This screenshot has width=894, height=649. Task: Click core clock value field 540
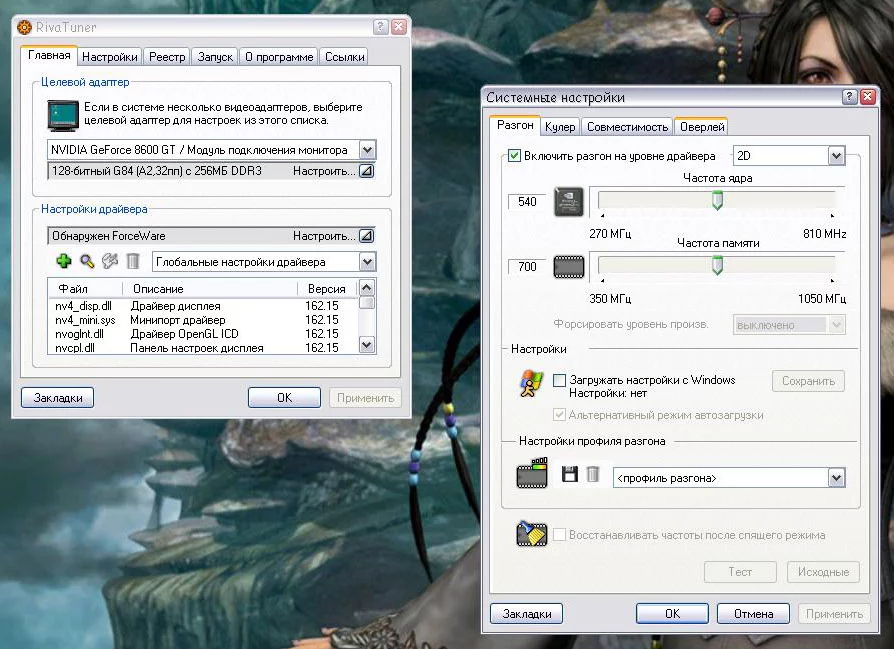(x=527, y=202)
